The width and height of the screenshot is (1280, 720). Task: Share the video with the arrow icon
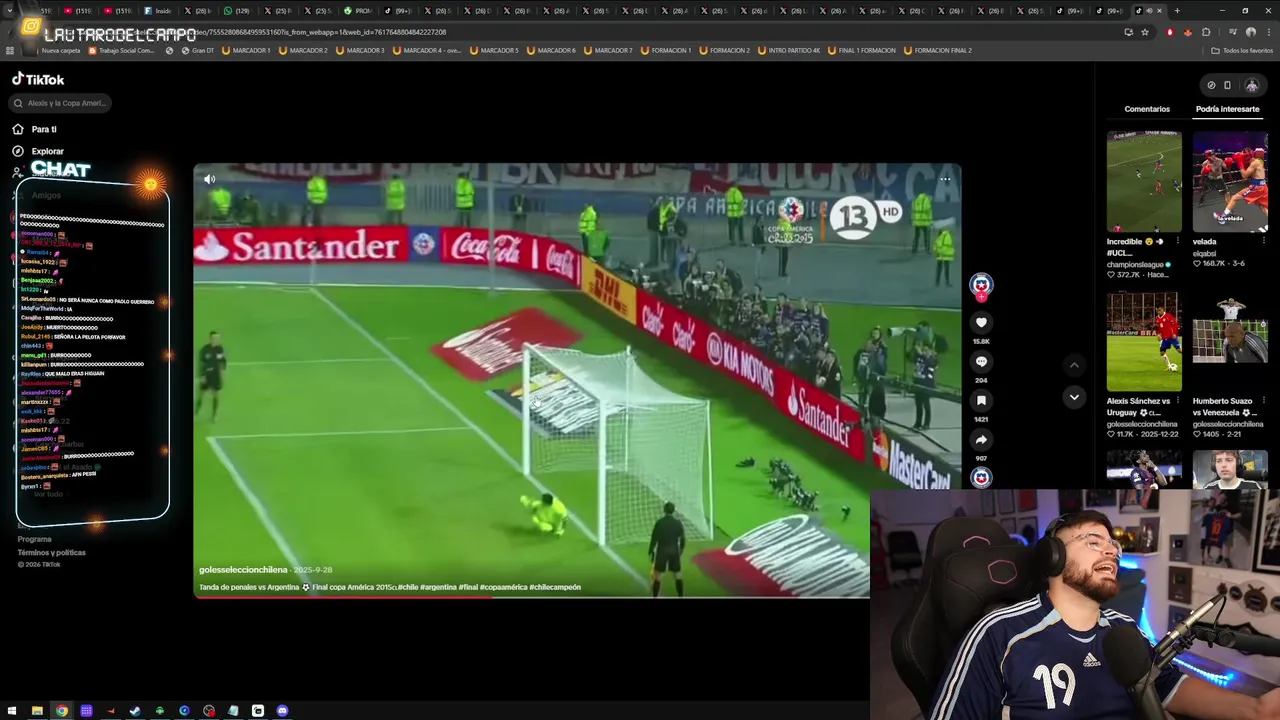(x=981, y=439)
